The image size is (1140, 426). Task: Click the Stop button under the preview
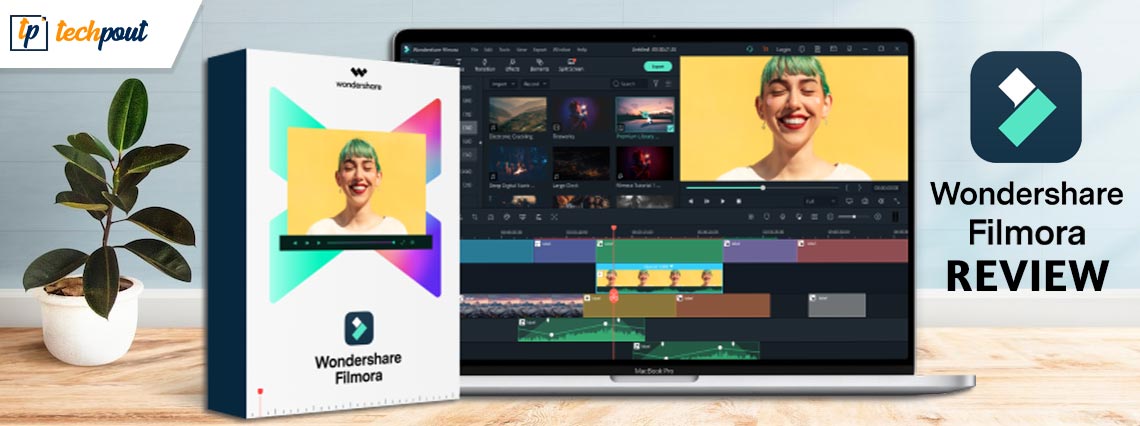739,201
